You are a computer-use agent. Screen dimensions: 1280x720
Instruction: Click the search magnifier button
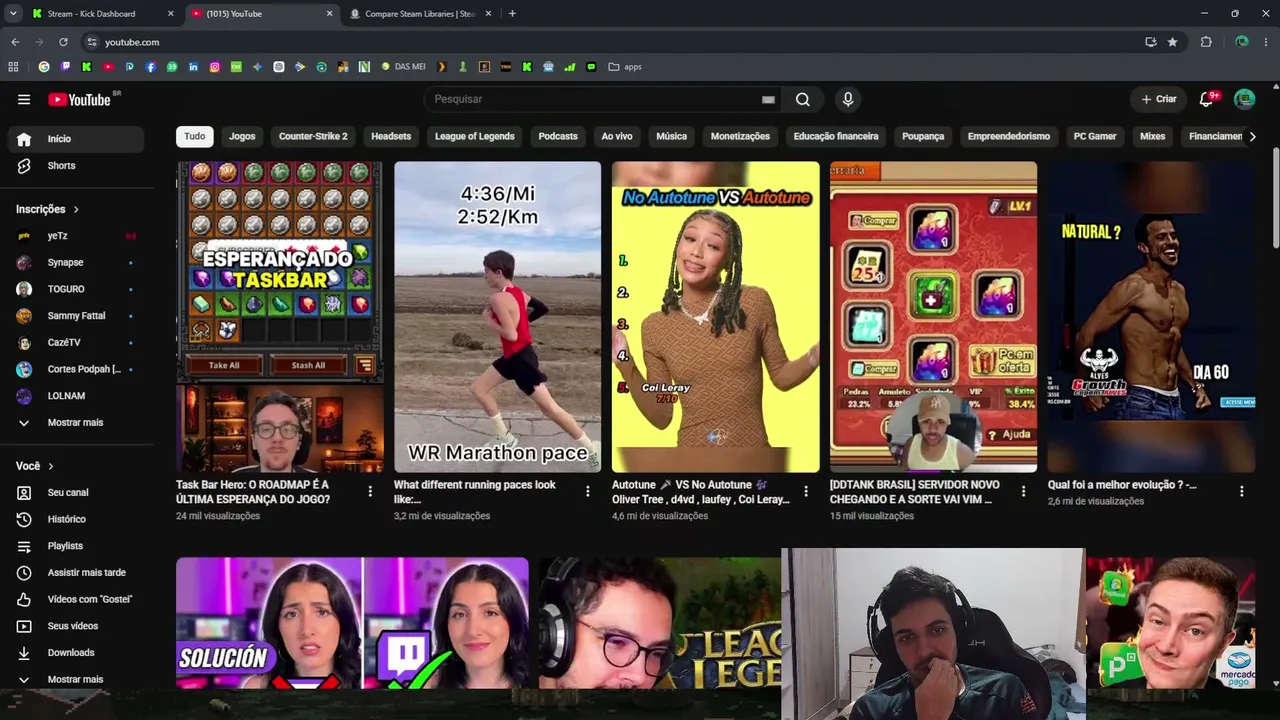(802, 99)
